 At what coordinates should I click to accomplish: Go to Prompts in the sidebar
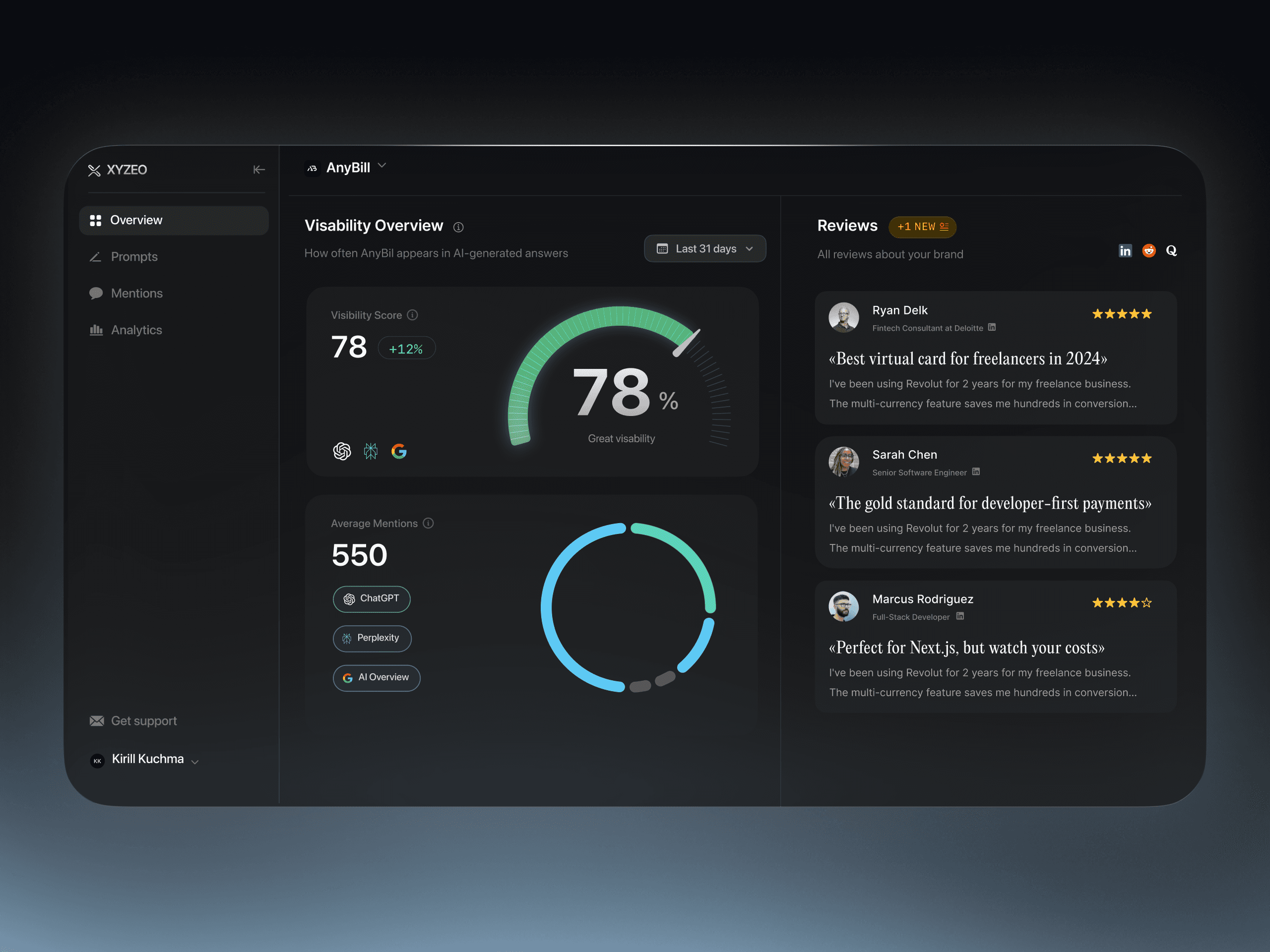(134, 256)
